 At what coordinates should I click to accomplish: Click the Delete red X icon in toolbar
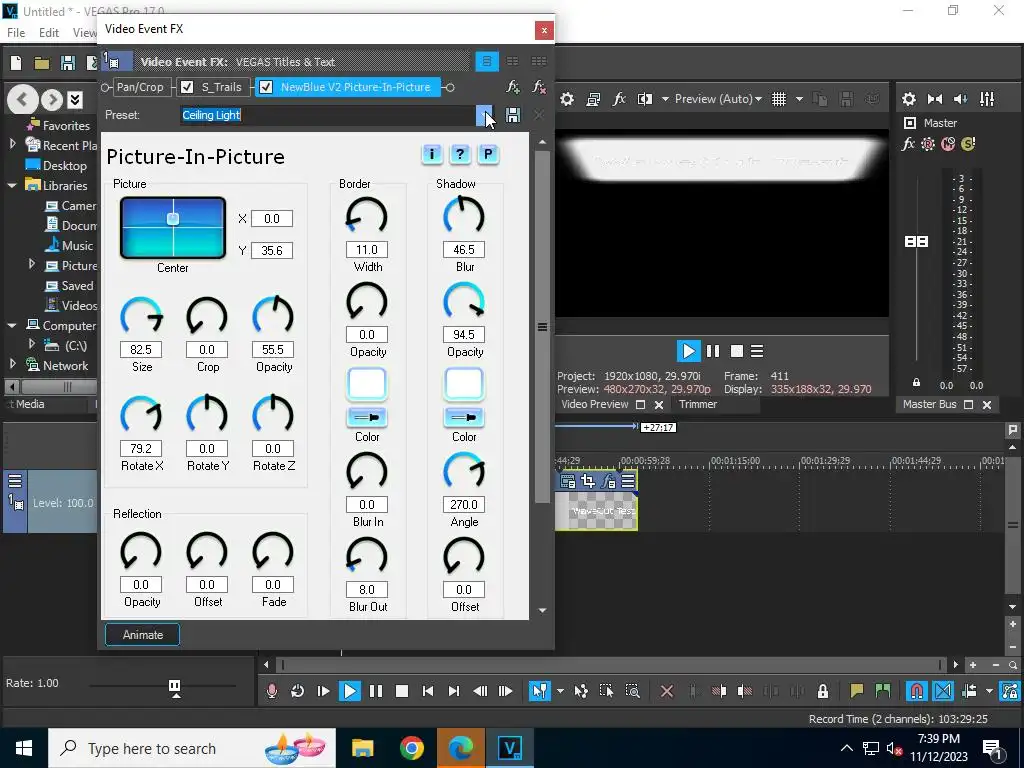pos(667,691)
